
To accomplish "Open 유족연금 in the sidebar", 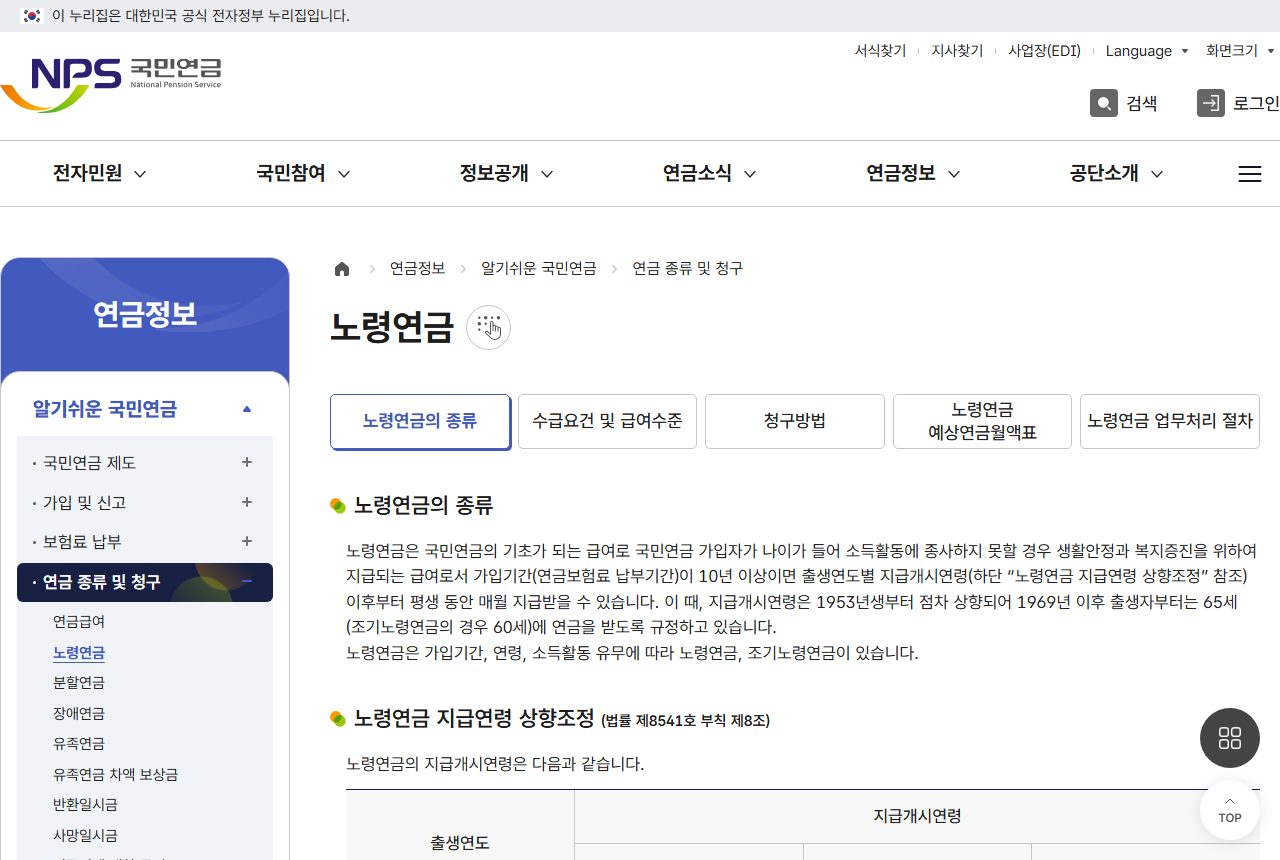I will (x=79, y=744).
